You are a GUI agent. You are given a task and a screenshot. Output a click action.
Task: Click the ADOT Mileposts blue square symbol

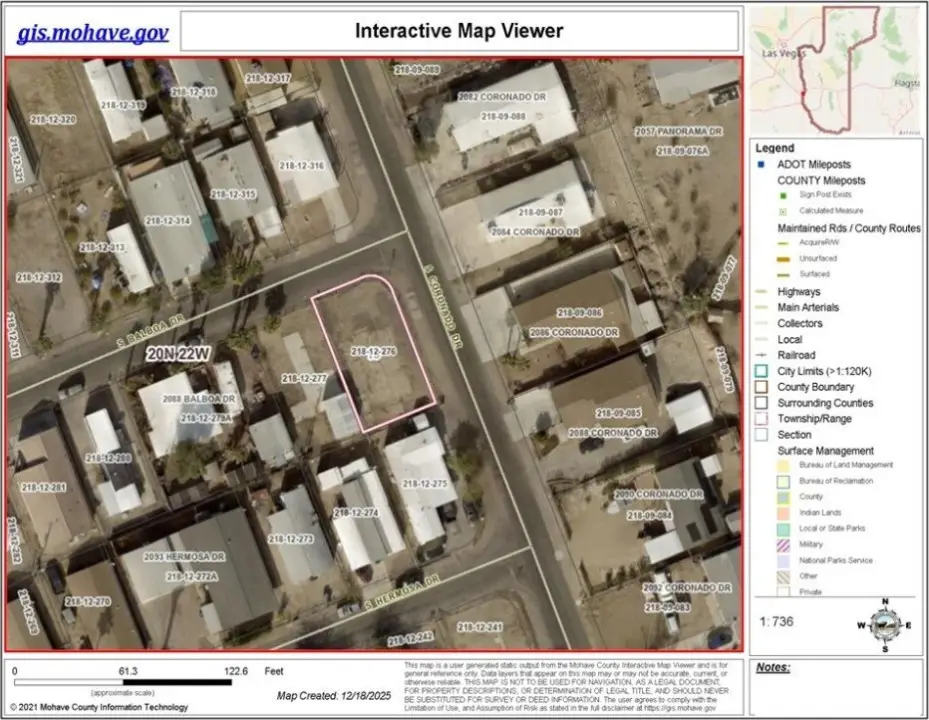point(761,164)
